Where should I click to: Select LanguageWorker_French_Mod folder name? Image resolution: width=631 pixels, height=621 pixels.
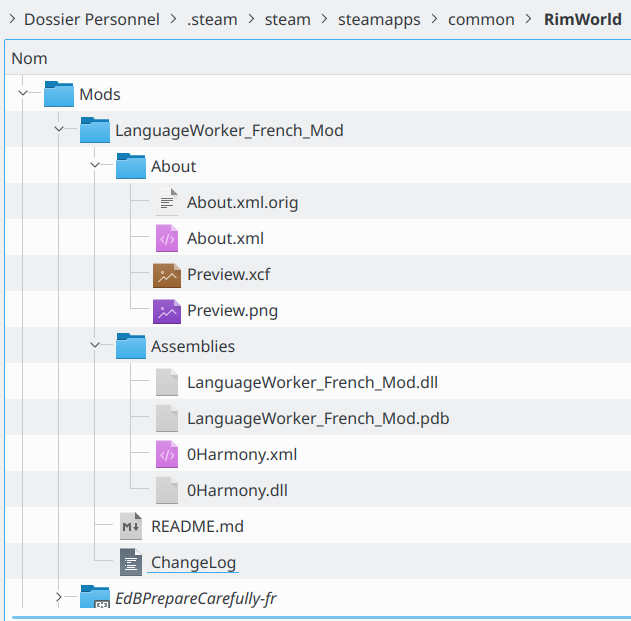[229, 131]
